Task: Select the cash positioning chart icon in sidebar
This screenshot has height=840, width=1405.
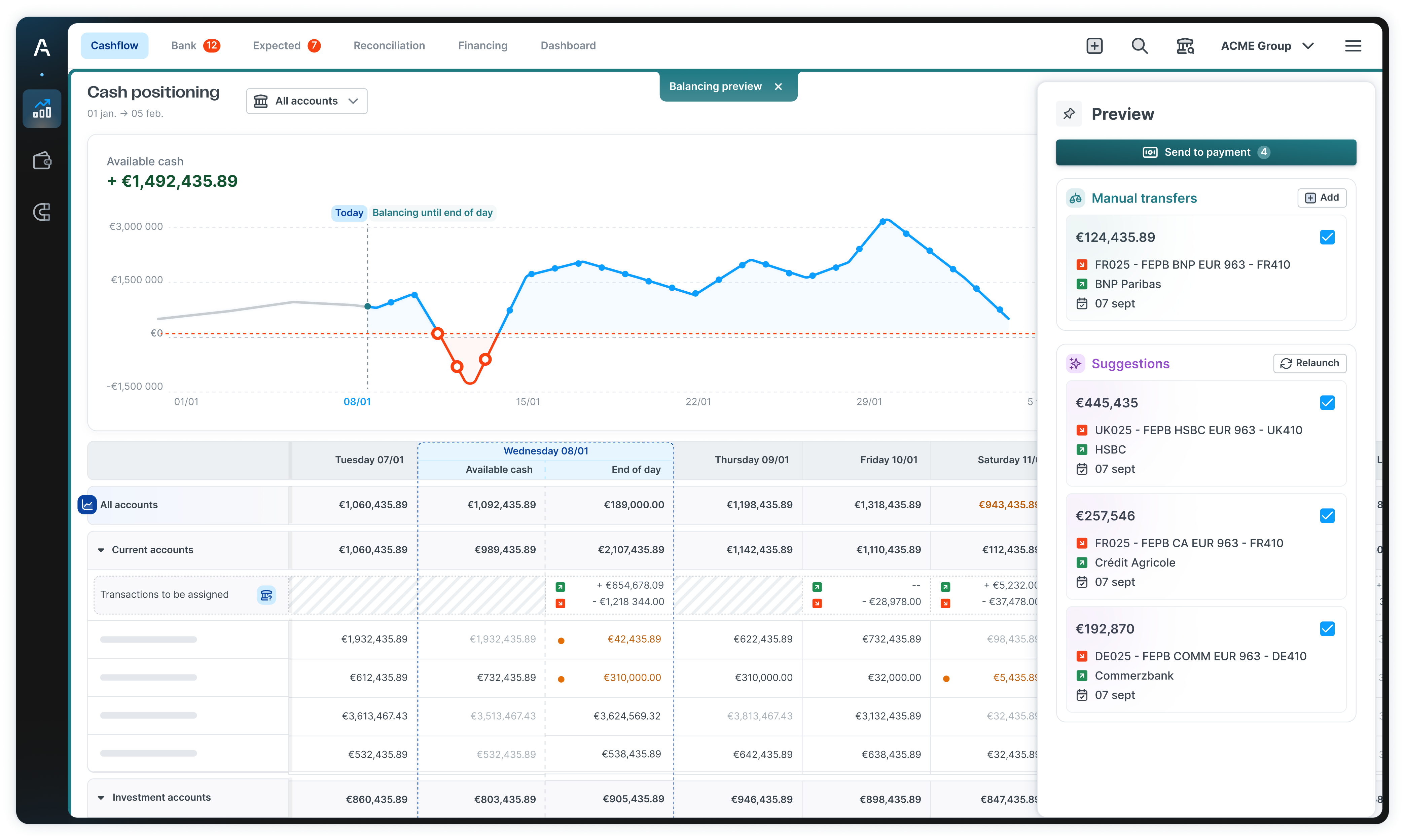Action: [42, 108]
